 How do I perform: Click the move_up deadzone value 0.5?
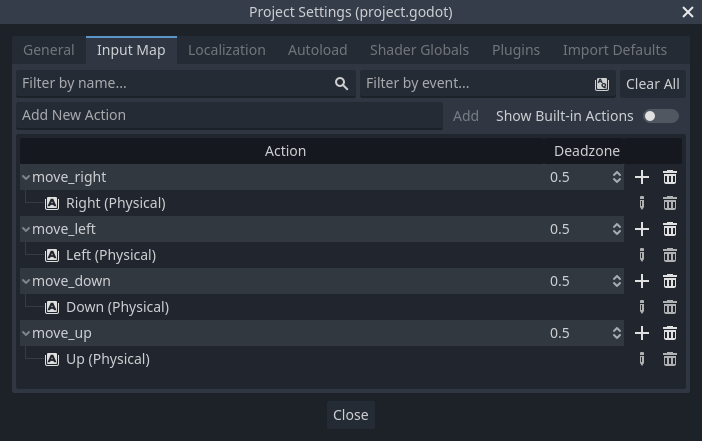pyautogui.click(x=560, y=333)
